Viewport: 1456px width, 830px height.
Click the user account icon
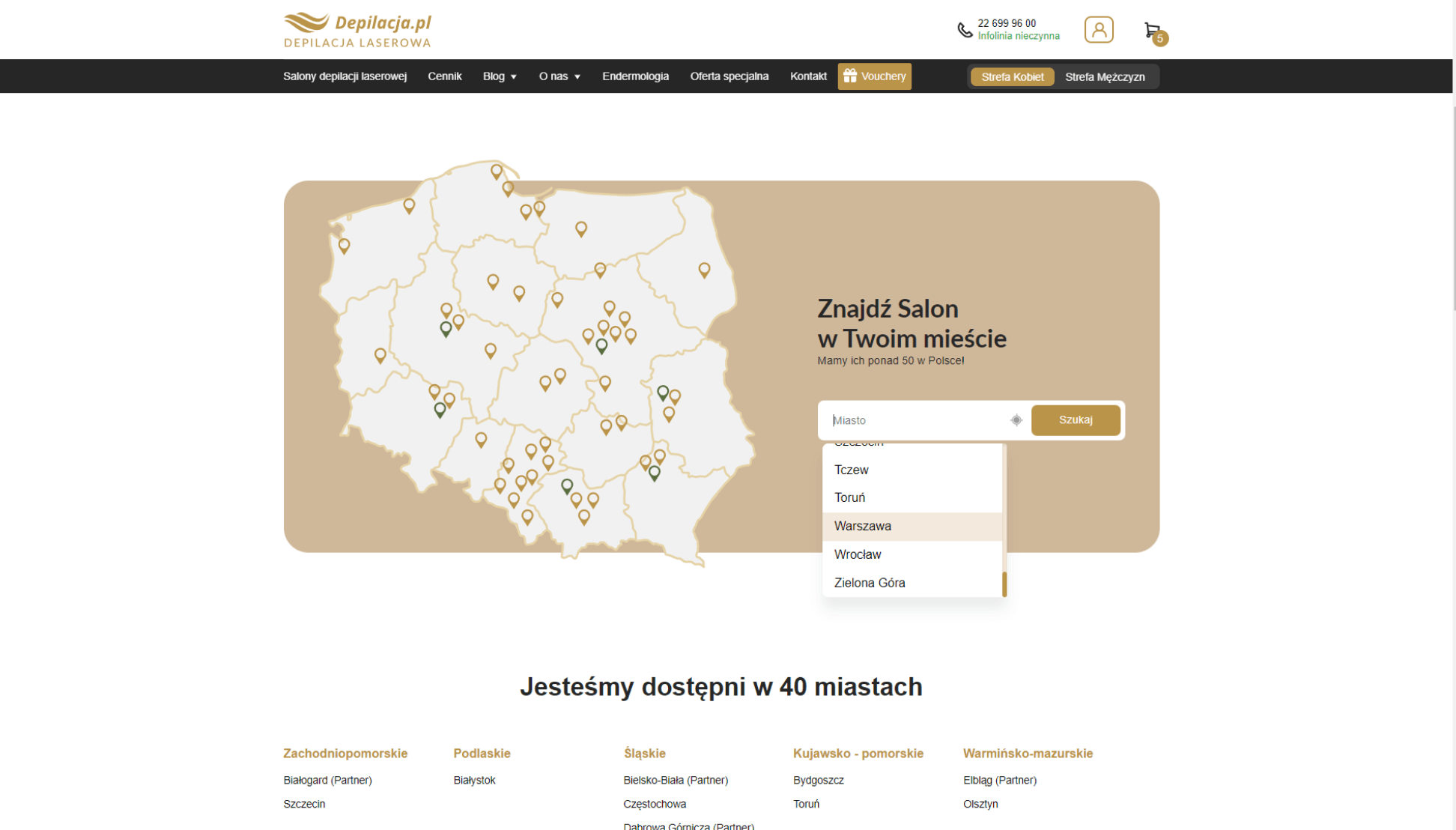click(1098, 30)
